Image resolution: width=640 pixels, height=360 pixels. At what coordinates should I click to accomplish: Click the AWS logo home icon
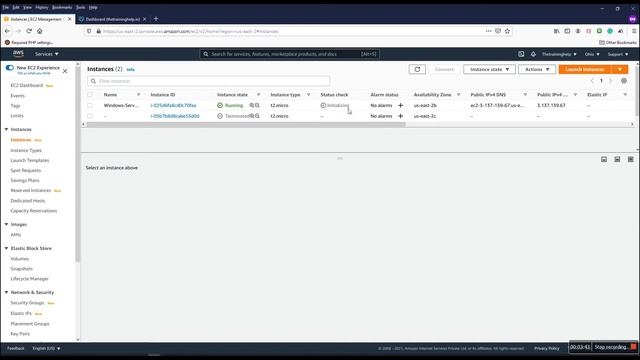(18, 54)
